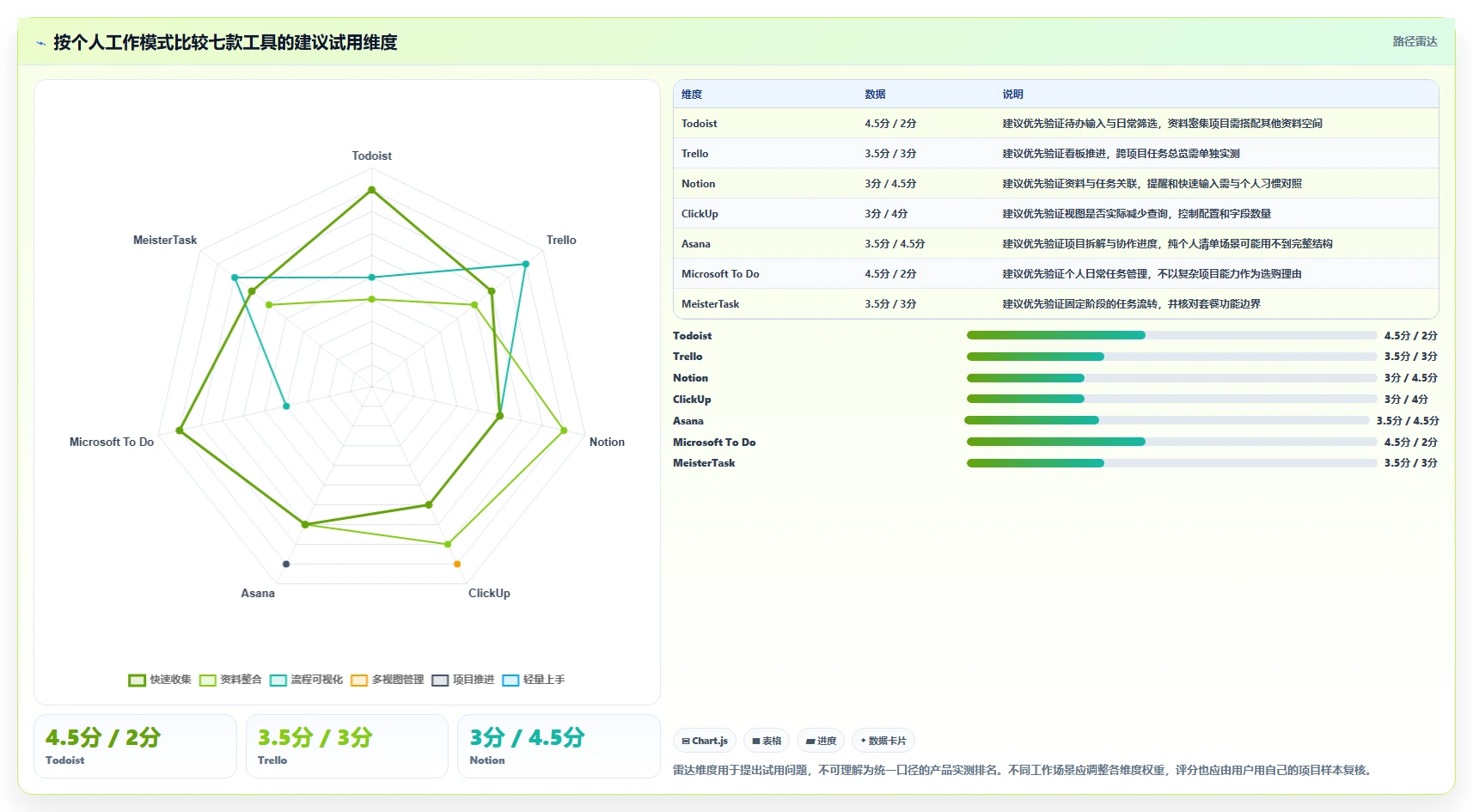This screenshot has width=1473, height=812.
Task: Click the Microsoft To Do radar axis label
Action: point(112,442)
